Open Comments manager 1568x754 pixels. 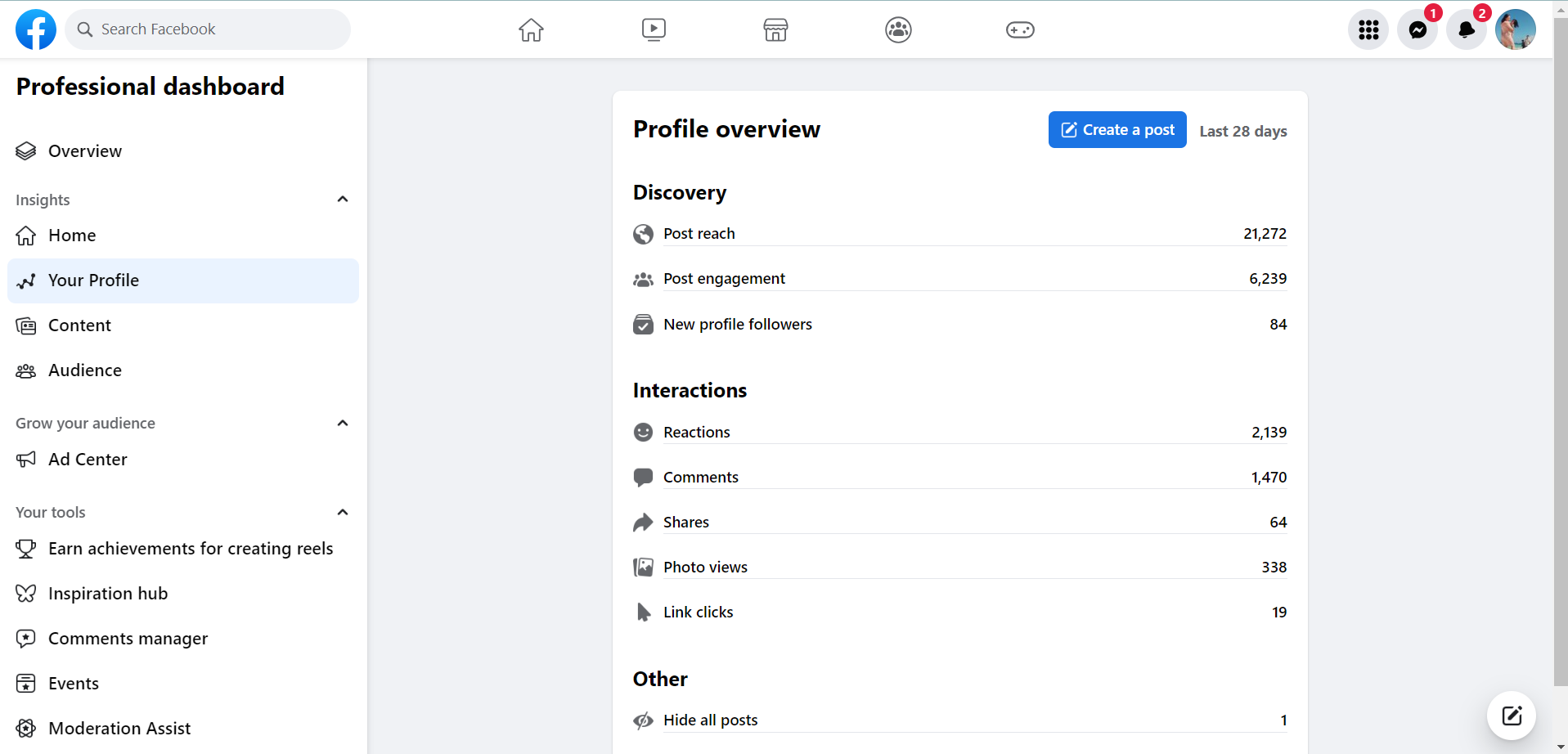coord(183,639)
